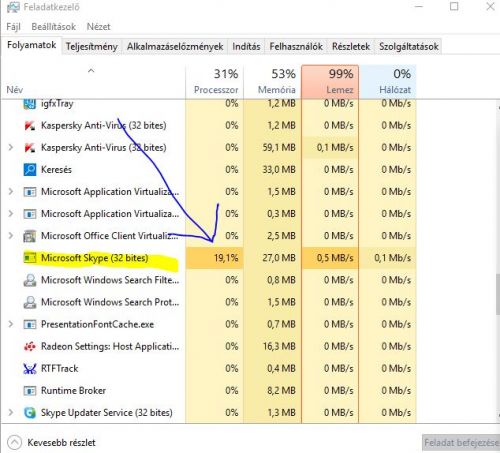This screenshot has height=453, width=500.
Task: Sort by the Hálózat column header
Action: 388,82
